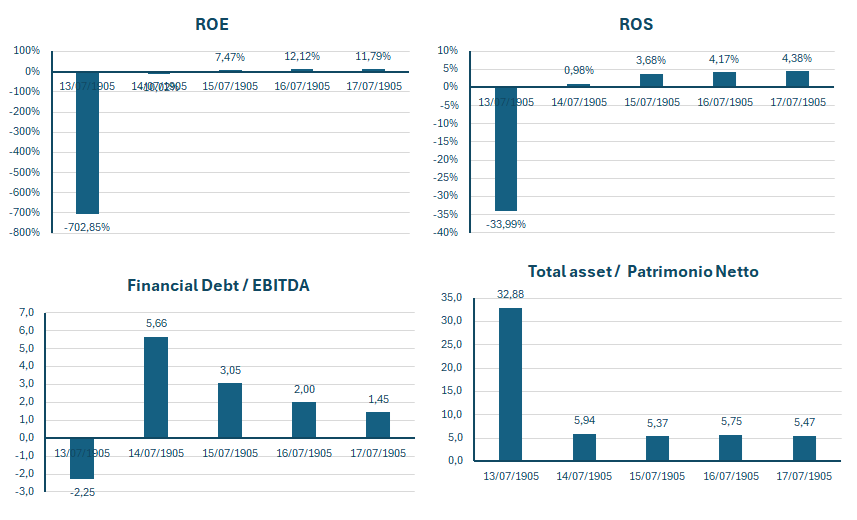Click the ROS bar for 15/07/1905

(x=651, y=80)
